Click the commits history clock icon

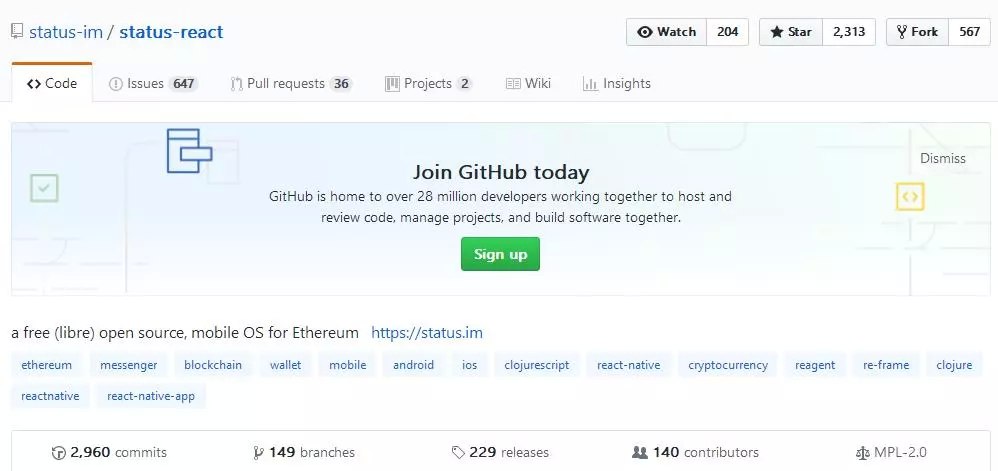tap(59, 453)
